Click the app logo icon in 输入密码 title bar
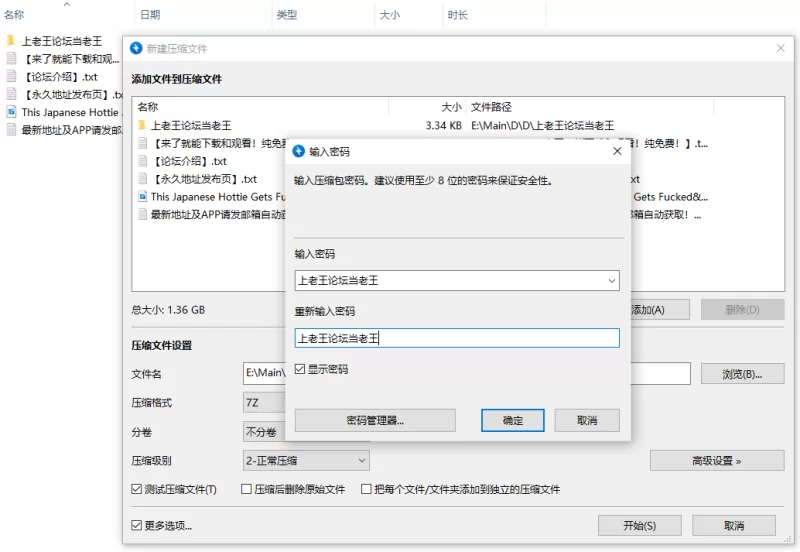This screenshot has height=552, width=800. pos(298,151)
